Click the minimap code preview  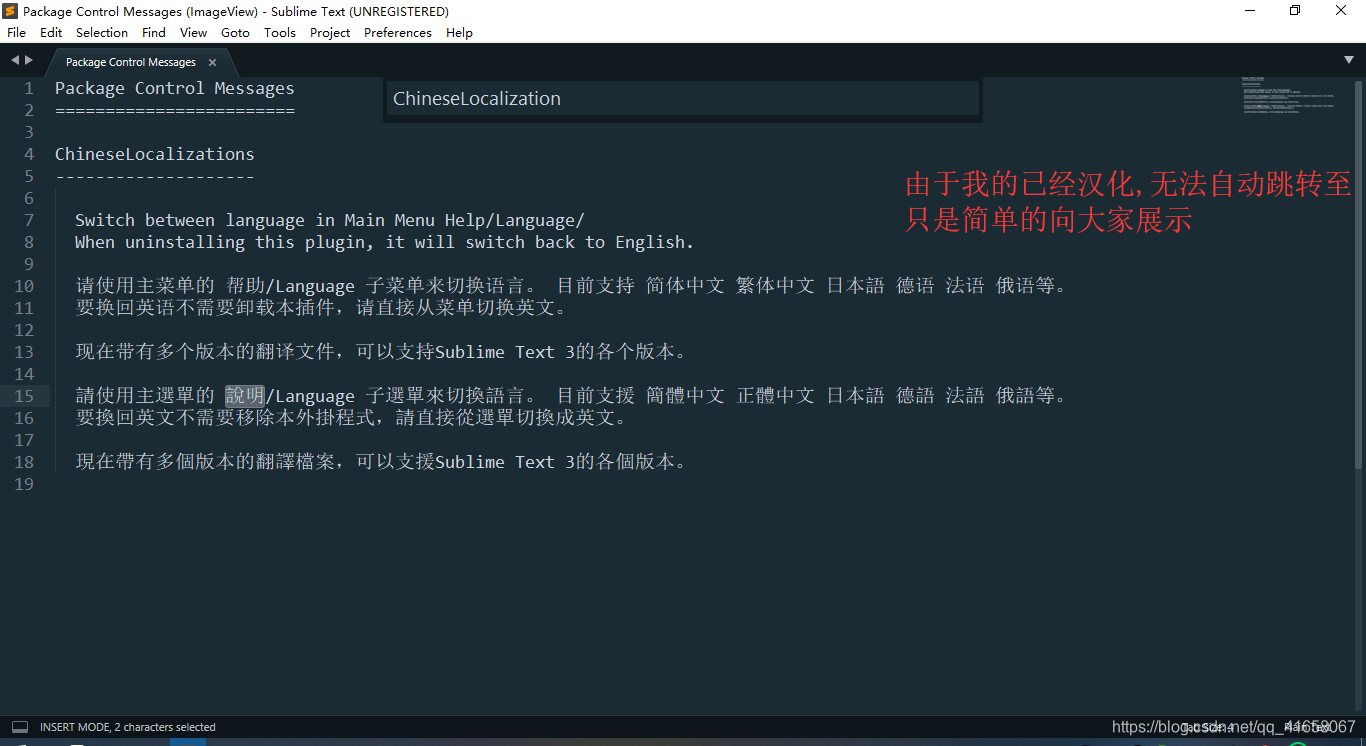1288,95
